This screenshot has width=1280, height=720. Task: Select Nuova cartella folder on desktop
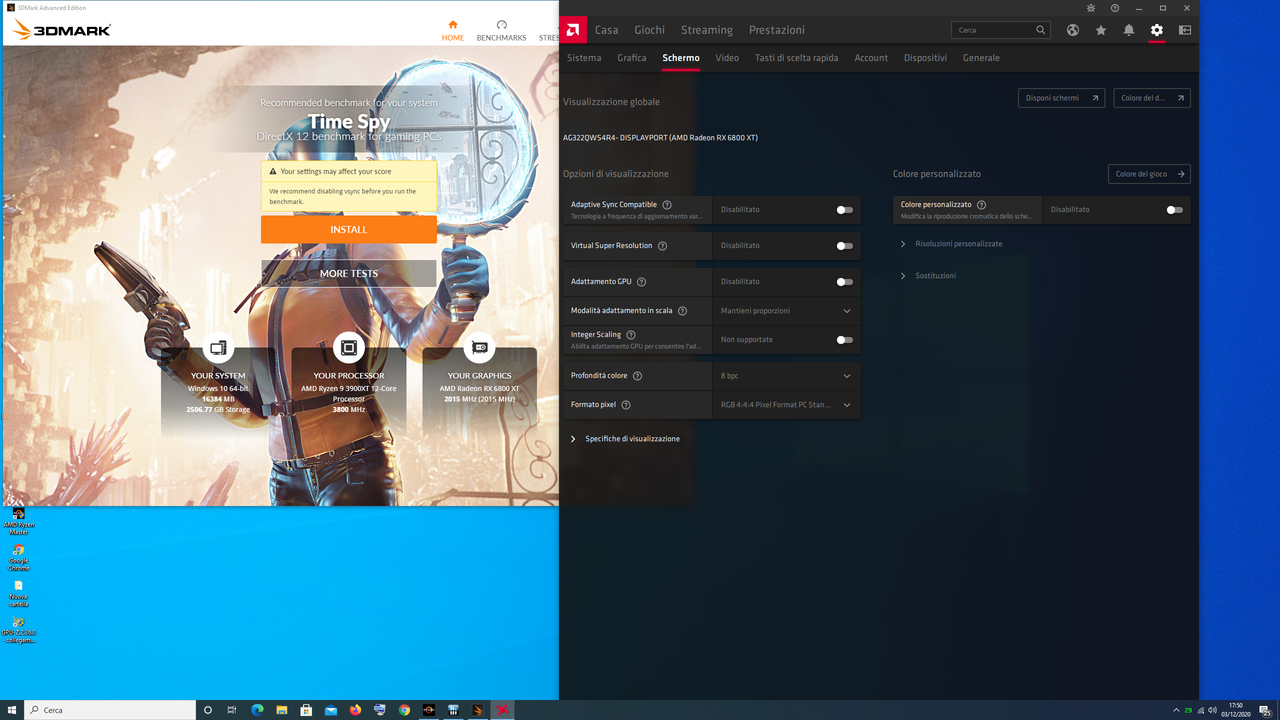[x=18, y=593]
